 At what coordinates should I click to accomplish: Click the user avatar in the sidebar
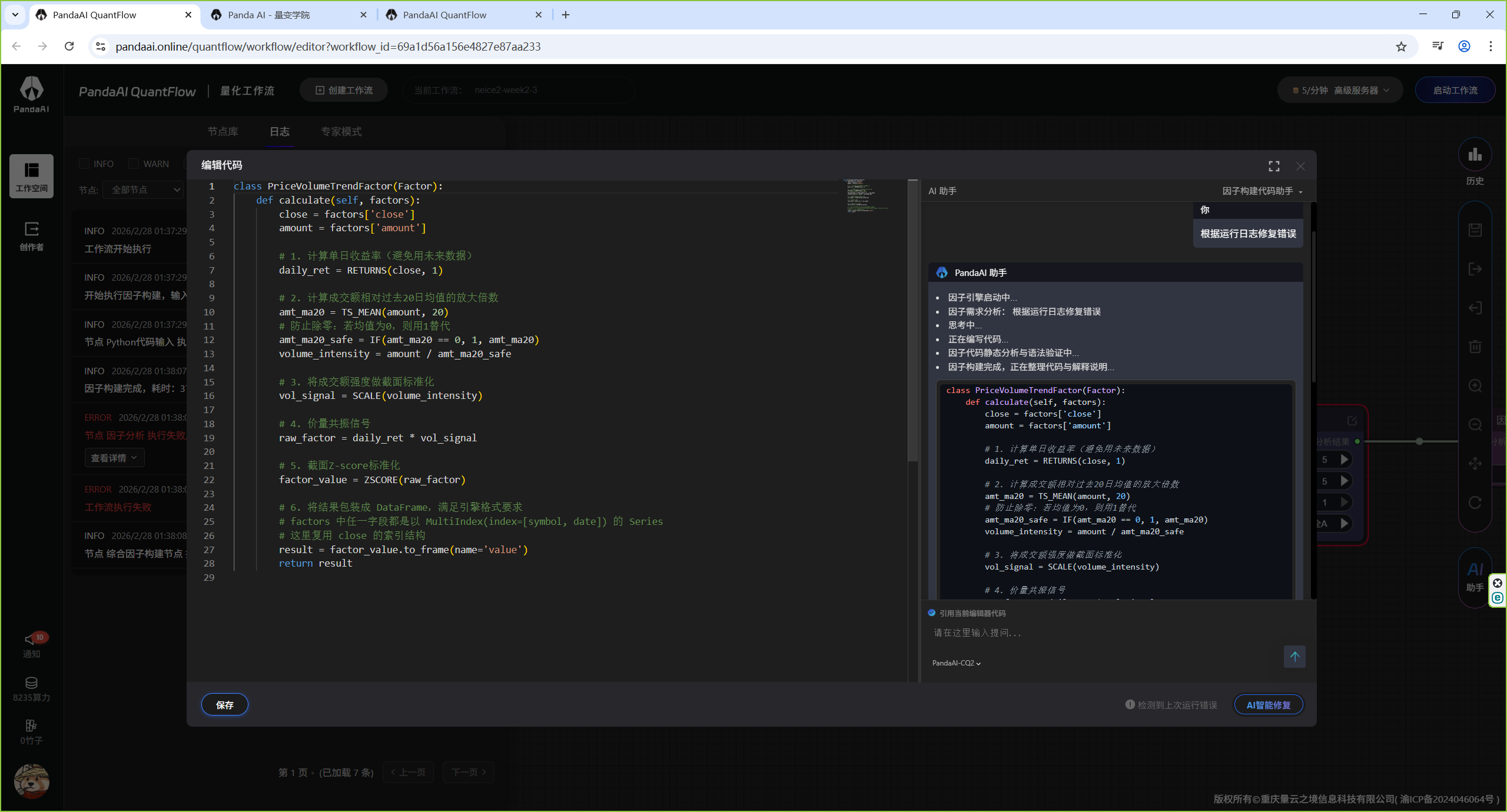tap(31, 781)
